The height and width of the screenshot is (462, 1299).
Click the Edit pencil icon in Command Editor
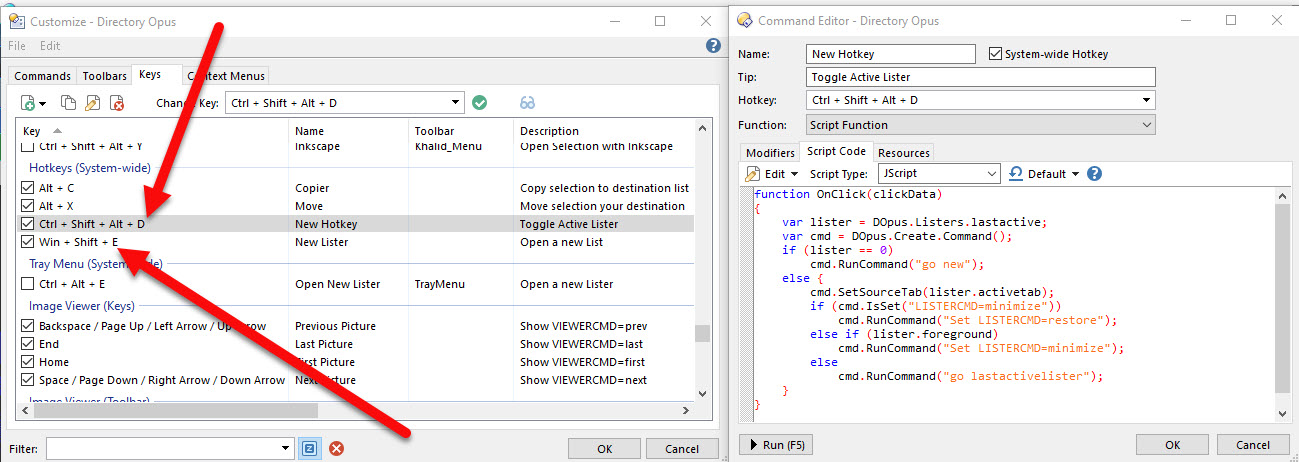coord(753,174)
